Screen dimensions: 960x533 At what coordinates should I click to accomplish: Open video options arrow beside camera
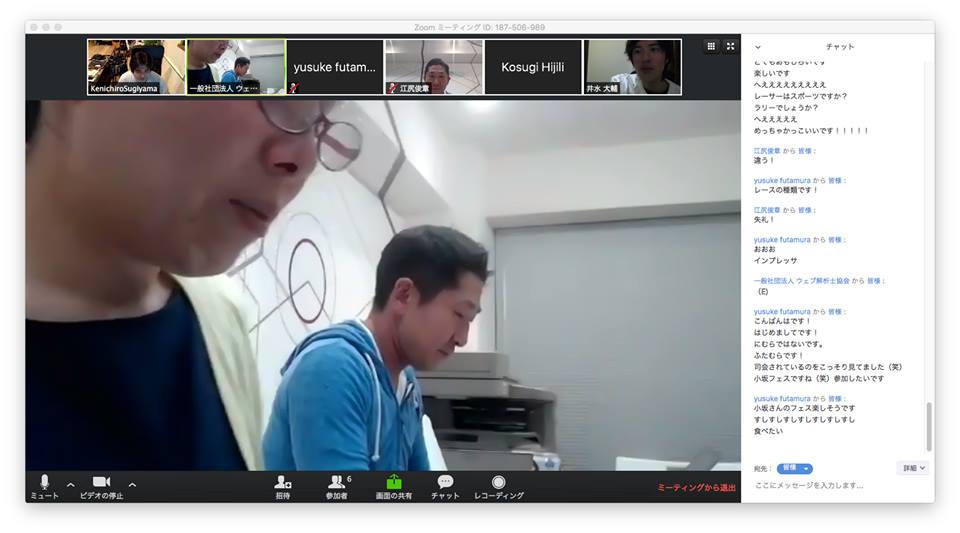pyautogui.click(x=132, y=485)
